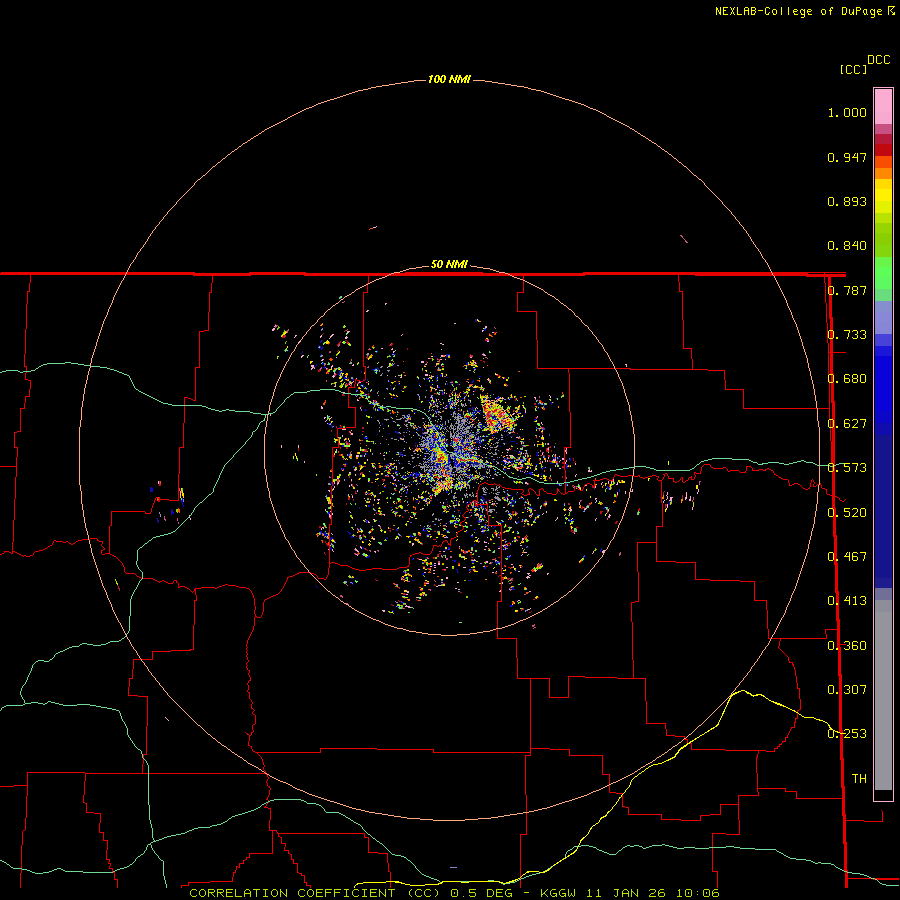This screenshot has height=900, width=900.
Task: Click the 0.840 legend value
Action: point(847,246)
